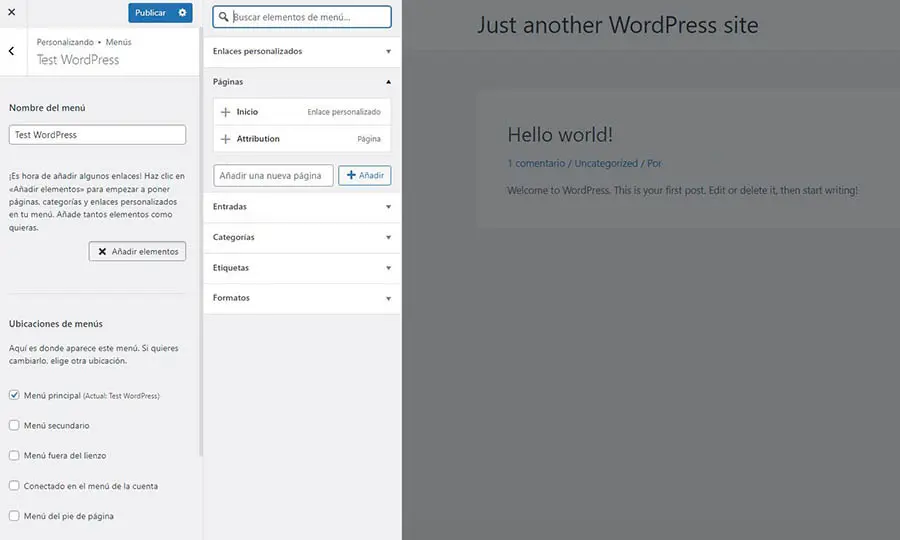
Task: Go back using the left chevron arrow
Action: (x=11, y=51)
